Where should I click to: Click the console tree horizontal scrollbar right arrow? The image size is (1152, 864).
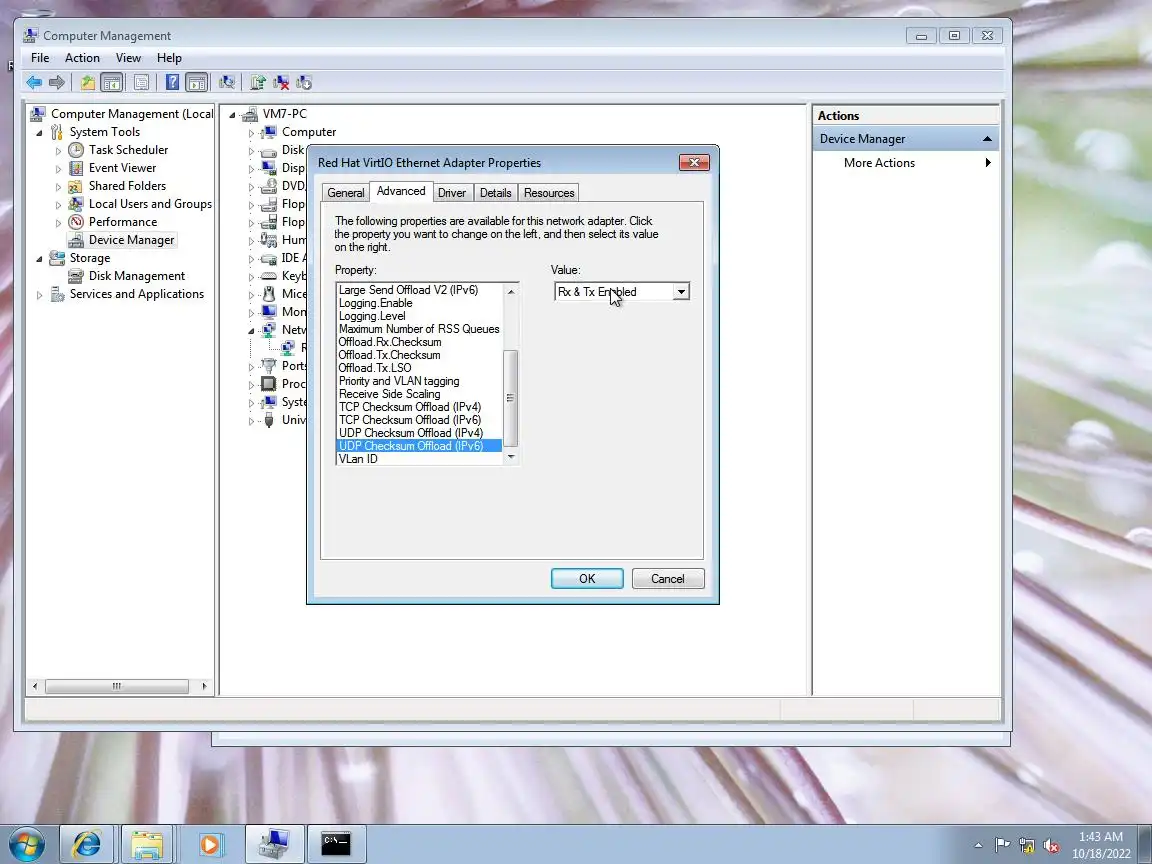click(x=204, y=686)
